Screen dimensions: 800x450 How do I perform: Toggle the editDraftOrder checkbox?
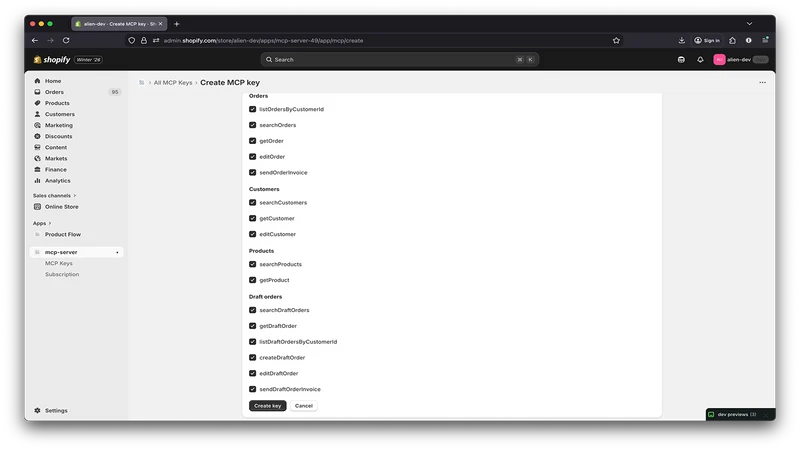tap(253, 373)
